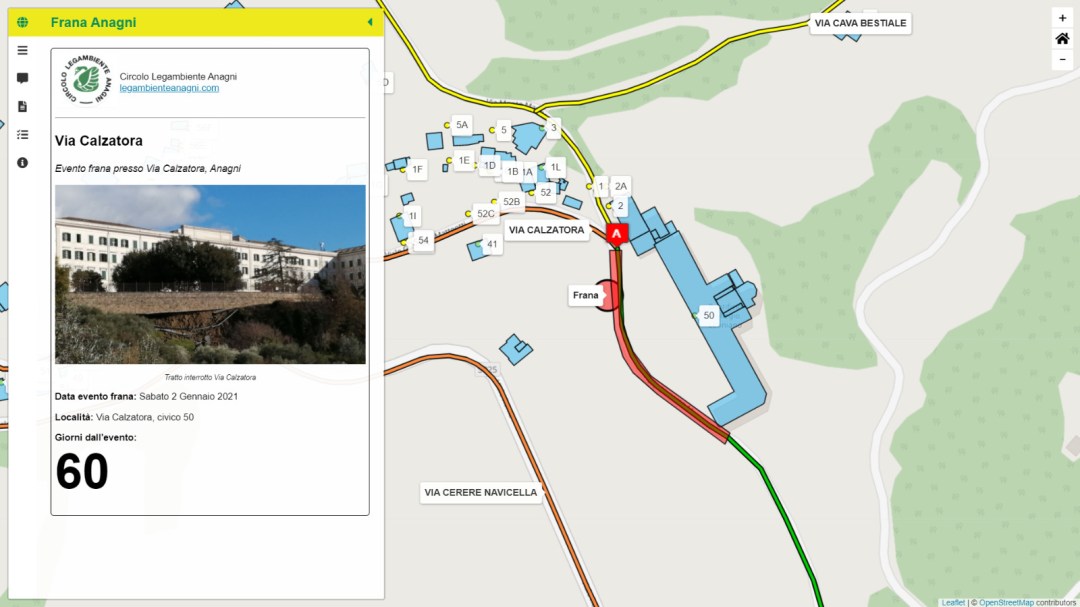The image size is (1080, 607).
Task: Open the hamburger menu tab in sidebar
Action: pos(22,50)
